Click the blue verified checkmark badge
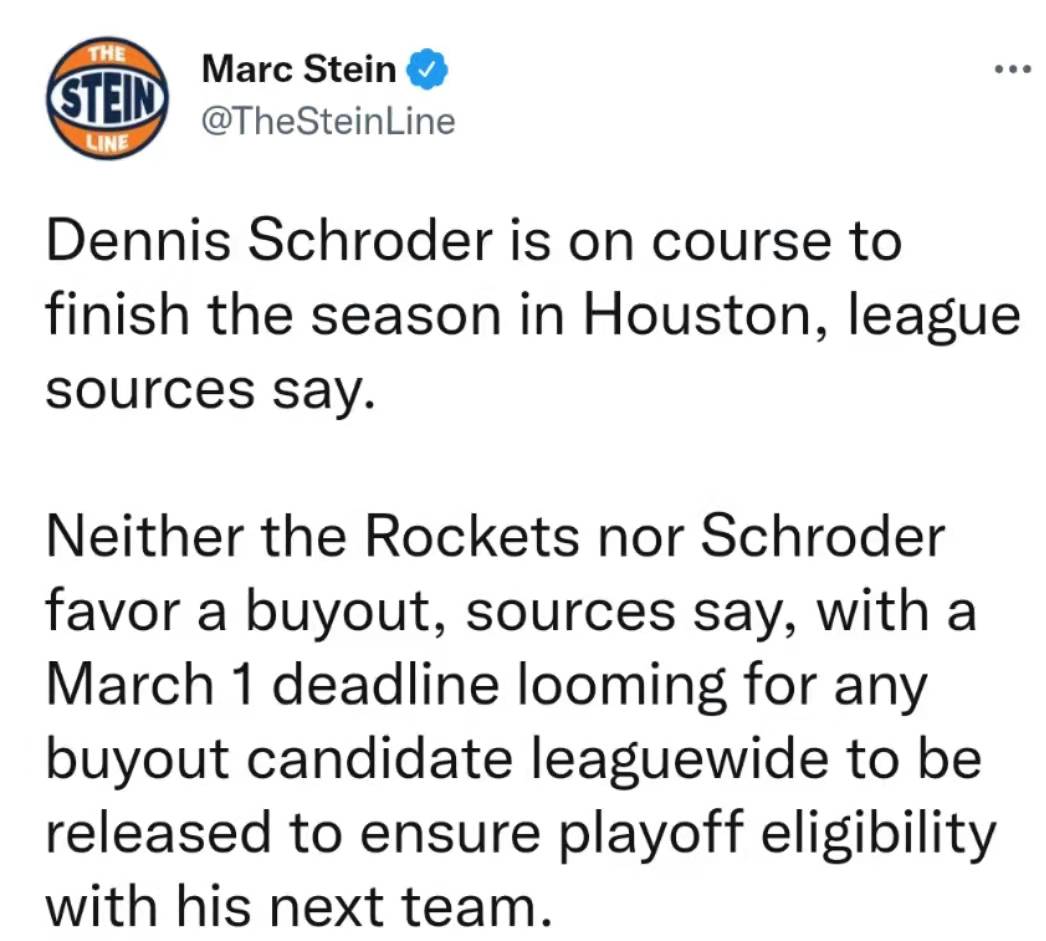The height and width of the screenshot is (941, 1046). (427, 69)
